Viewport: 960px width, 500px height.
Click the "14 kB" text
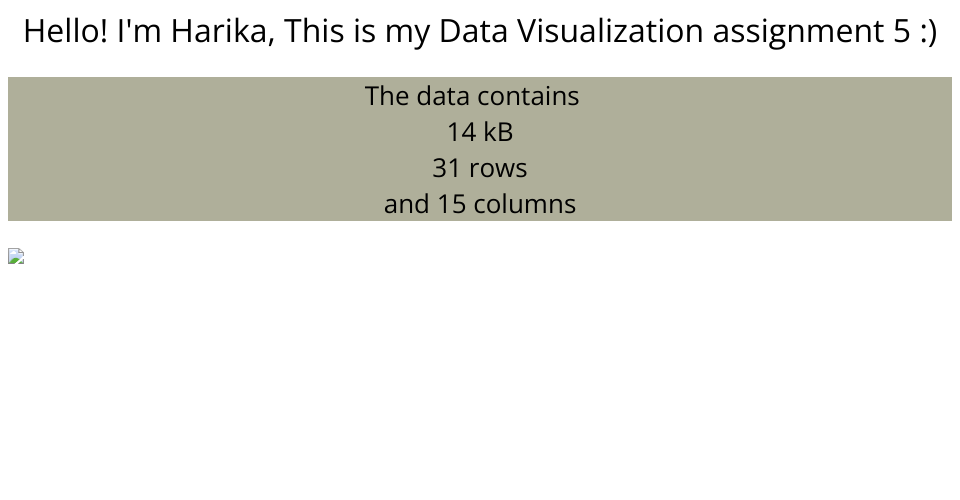480,132
